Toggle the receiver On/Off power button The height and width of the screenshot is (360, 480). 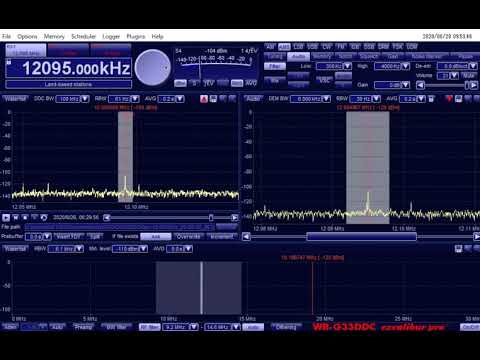470,327
